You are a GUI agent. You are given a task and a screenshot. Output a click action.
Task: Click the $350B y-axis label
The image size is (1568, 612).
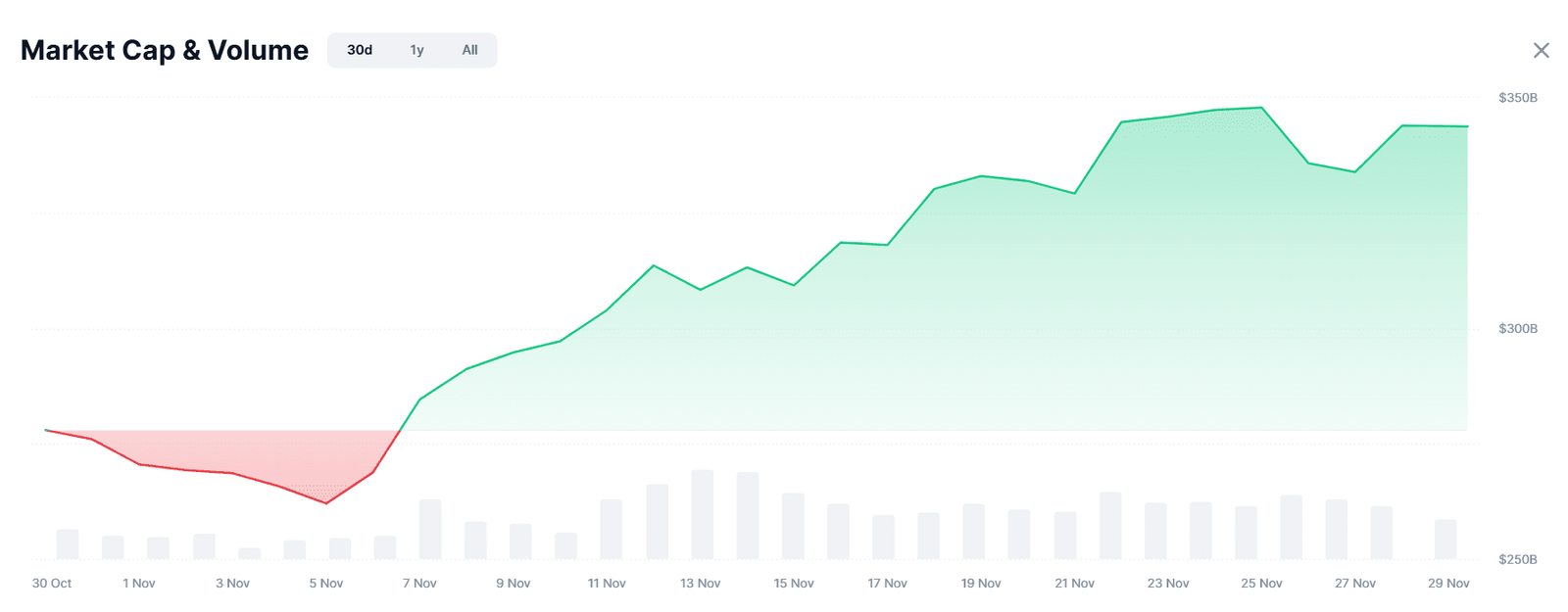click(x=1517, y=98)
